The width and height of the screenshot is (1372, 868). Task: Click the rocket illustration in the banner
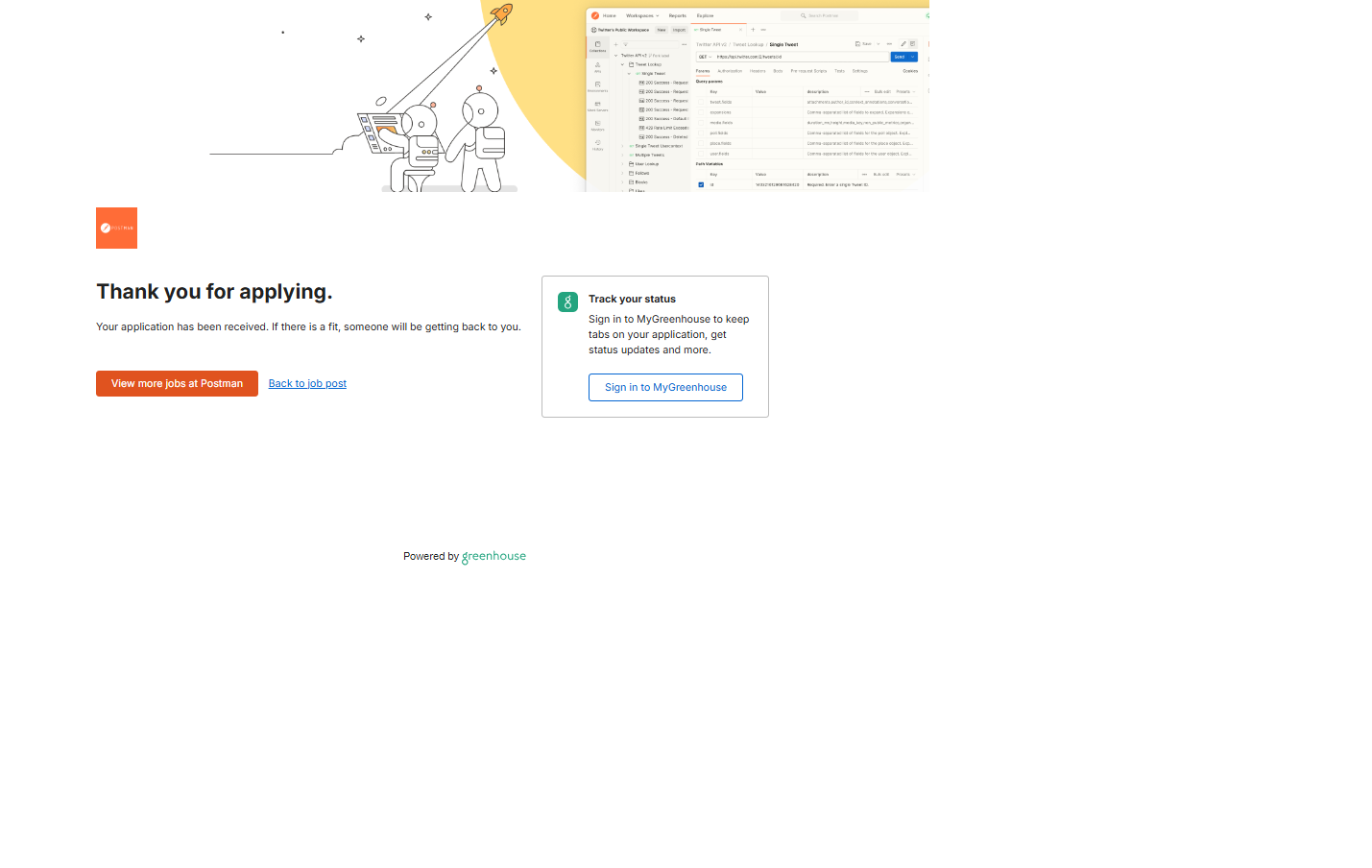coord(501,14)
